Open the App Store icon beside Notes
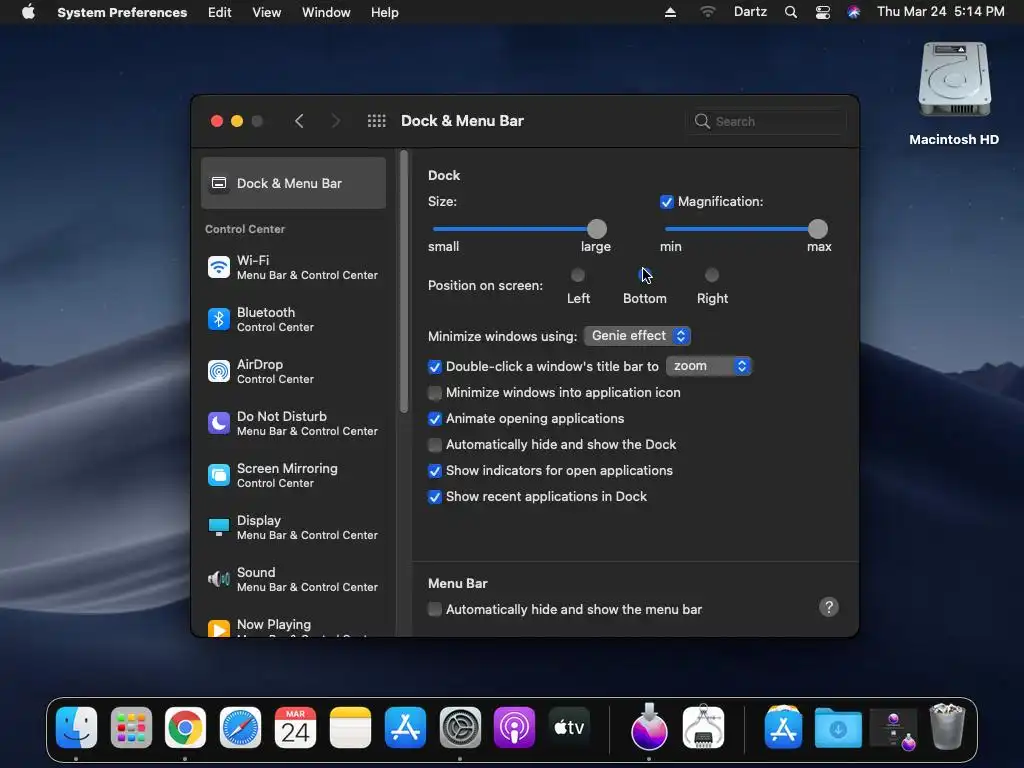Image resolution: width=1024 pixels, height=768 pixels. click(x=405, y=728)
